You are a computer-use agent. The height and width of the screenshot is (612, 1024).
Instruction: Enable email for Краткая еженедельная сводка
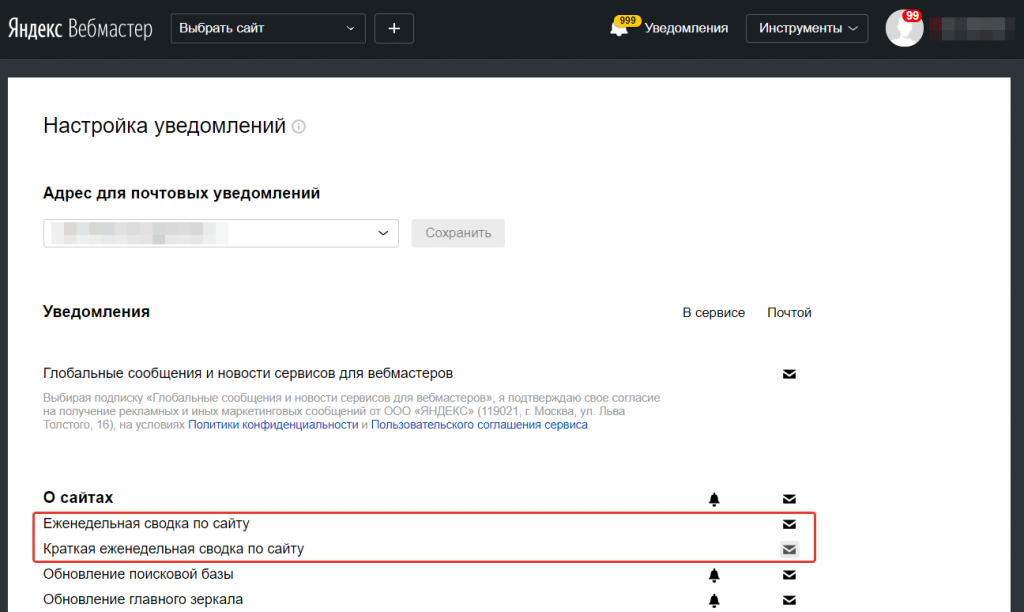[x=789, y=550]
